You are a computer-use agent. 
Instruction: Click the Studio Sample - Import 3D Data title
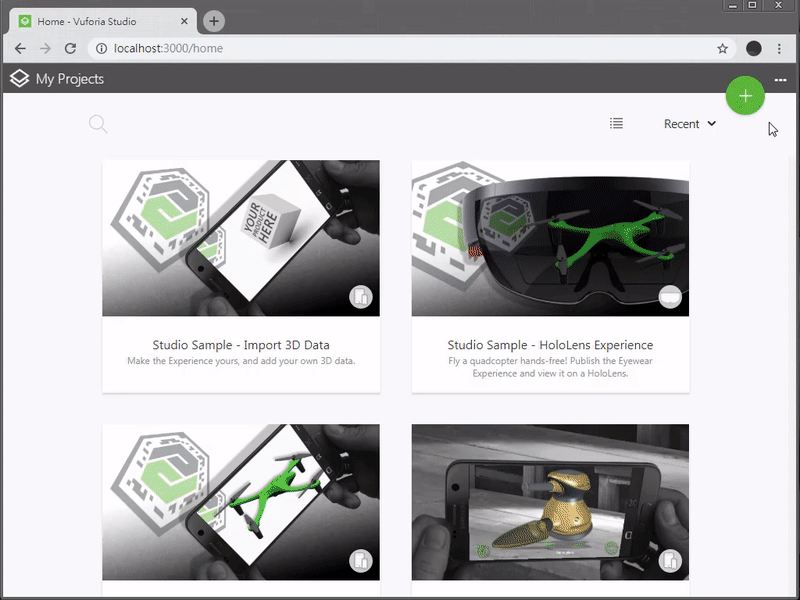point(241,345)
